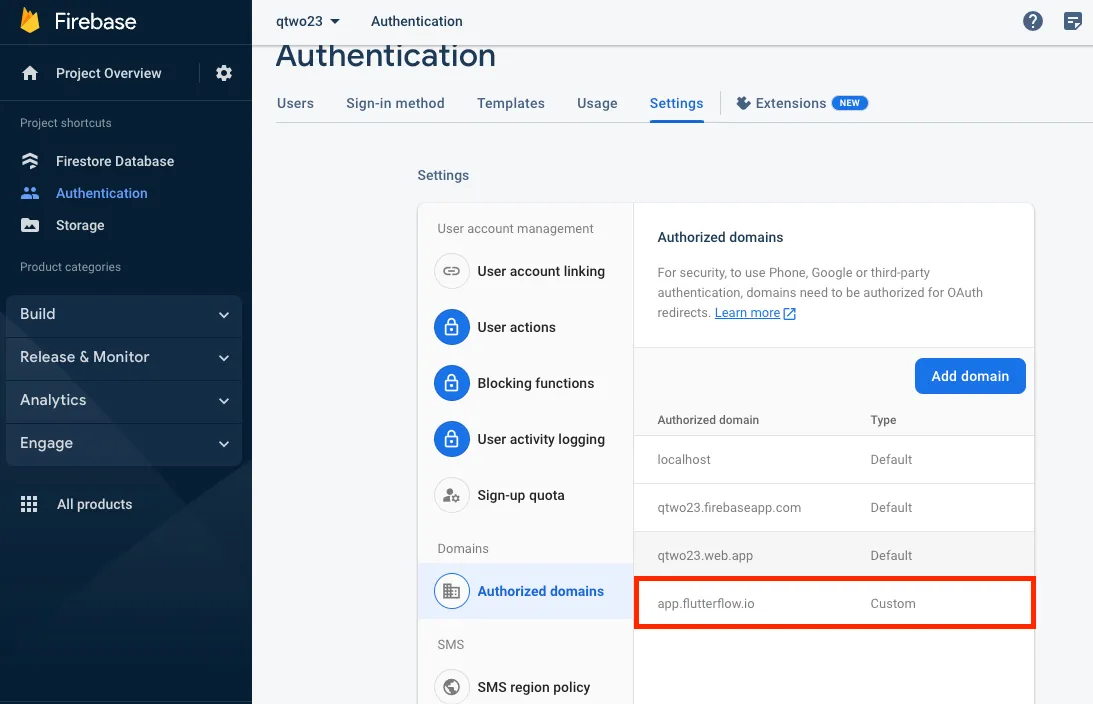
Task: Open the release notes icon at top right
Action: coord(1073,21)
